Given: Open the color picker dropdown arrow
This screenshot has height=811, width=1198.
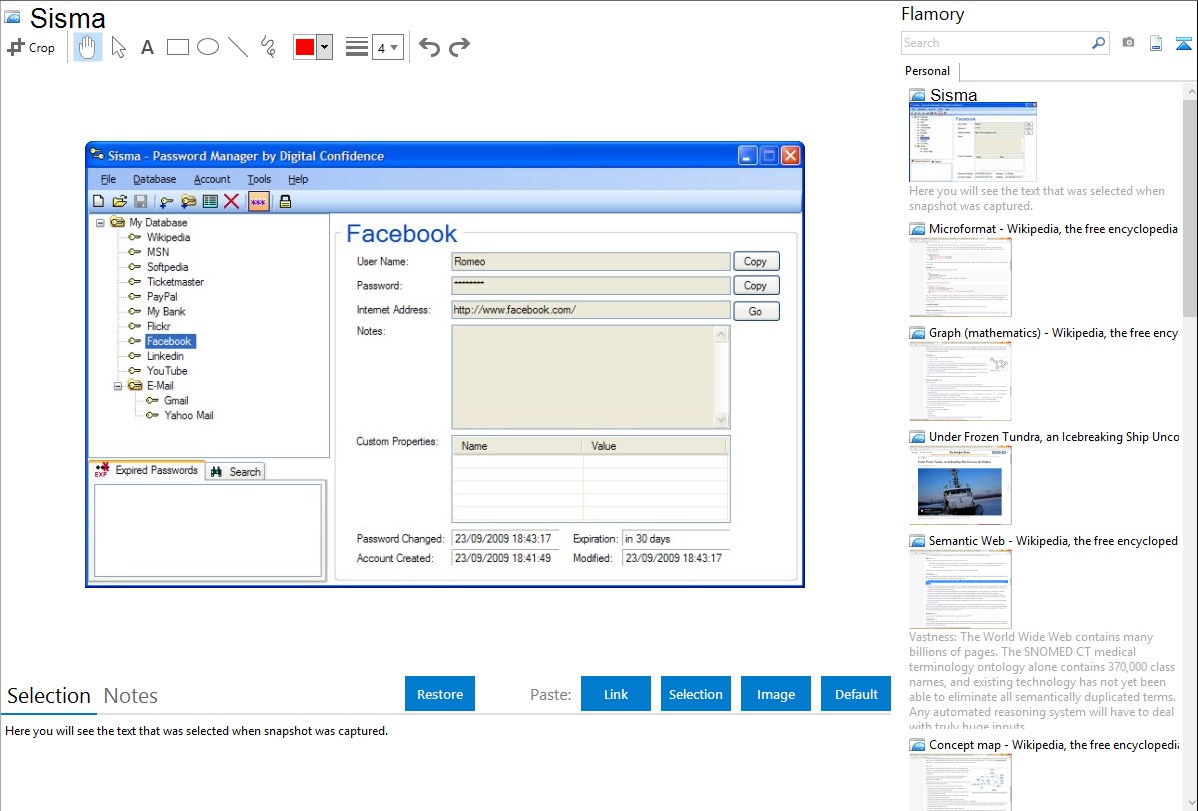Looking at the screenshot, I should click(x=324, y=47).
